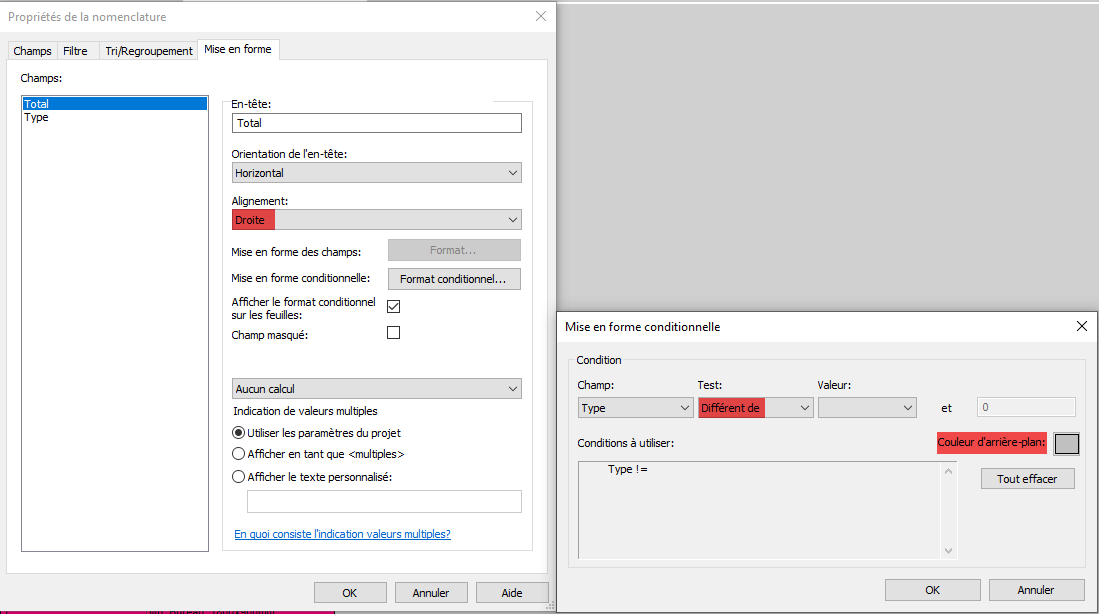Screen dimensions: 1099x614
Task: Click the Format conditionnel... button
Action: pos(454,279)
